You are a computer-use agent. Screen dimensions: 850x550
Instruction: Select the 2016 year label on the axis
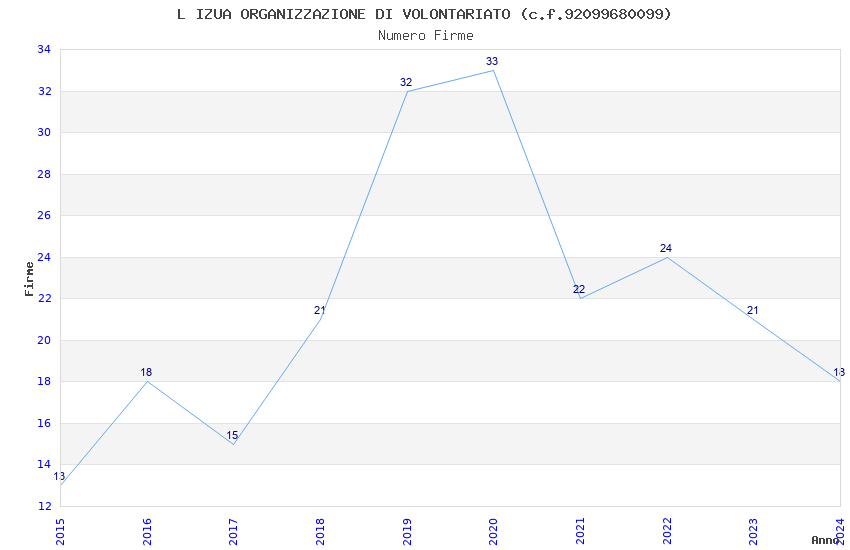(x=147, y=532)
